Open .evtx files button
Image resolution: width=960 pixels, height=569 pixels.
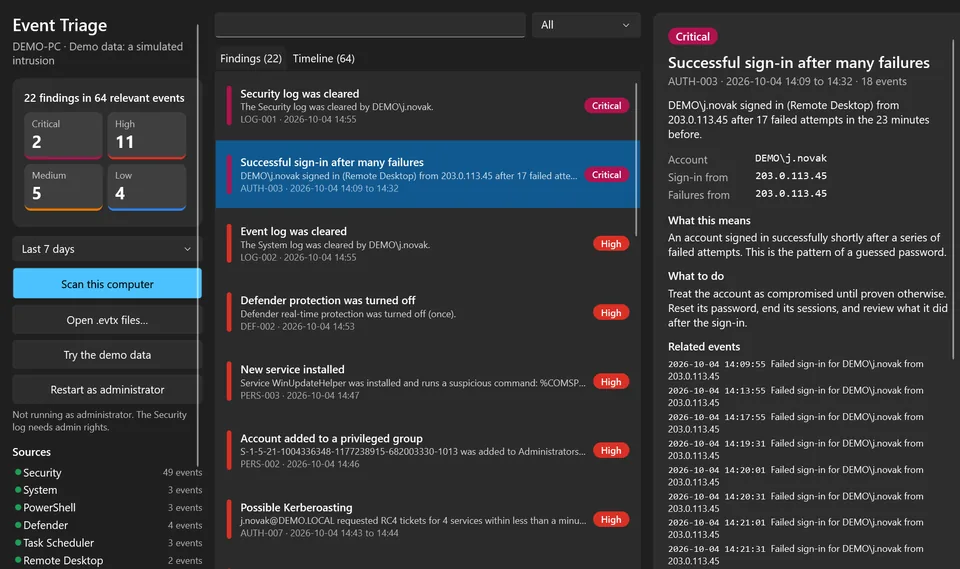107,320
